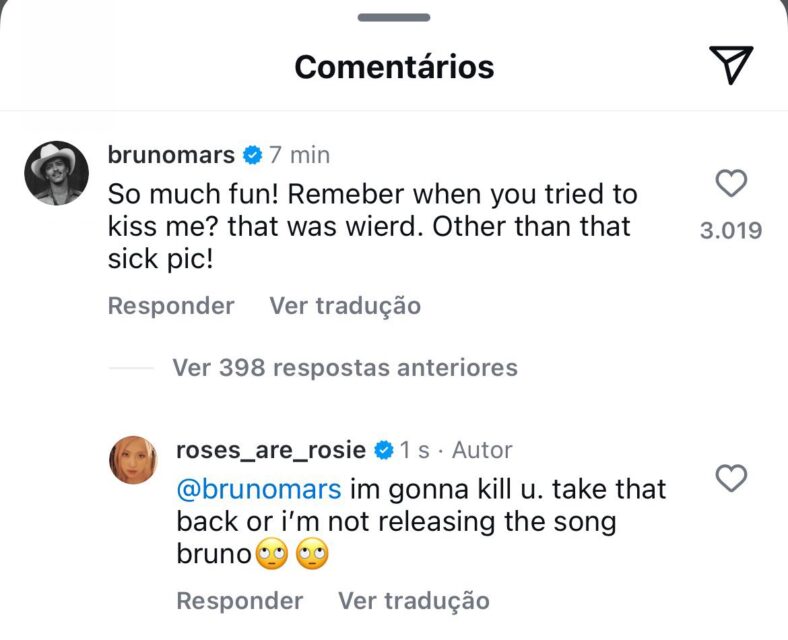Open brunomars's profile picture
This screenshot has width=788, height=640.
(56, 172)
